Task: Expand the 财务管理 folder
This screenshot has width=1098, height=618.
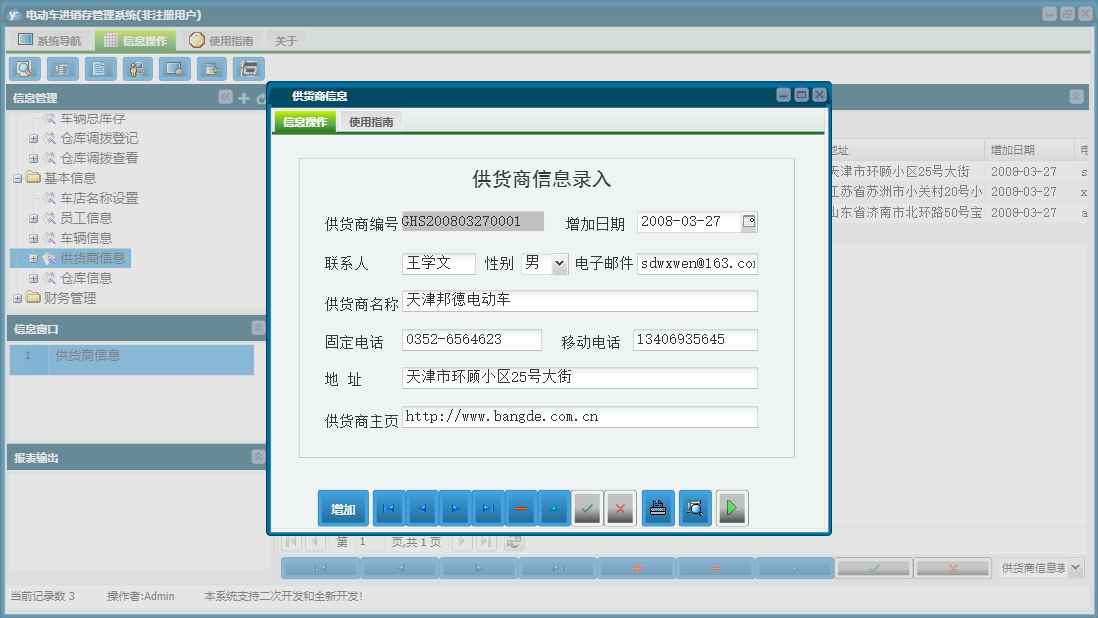Action: pyautogui.click(x=18, y=298)
